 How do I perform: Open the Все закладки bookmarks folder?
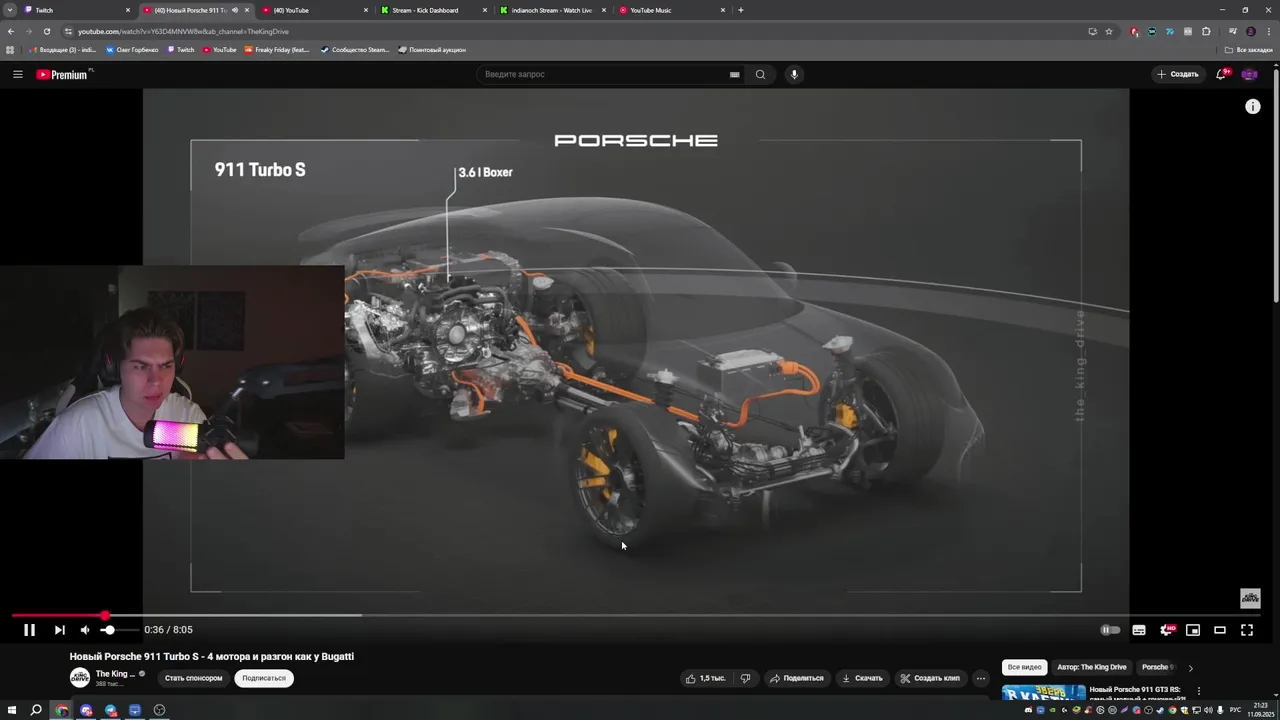coord(1250,50)
